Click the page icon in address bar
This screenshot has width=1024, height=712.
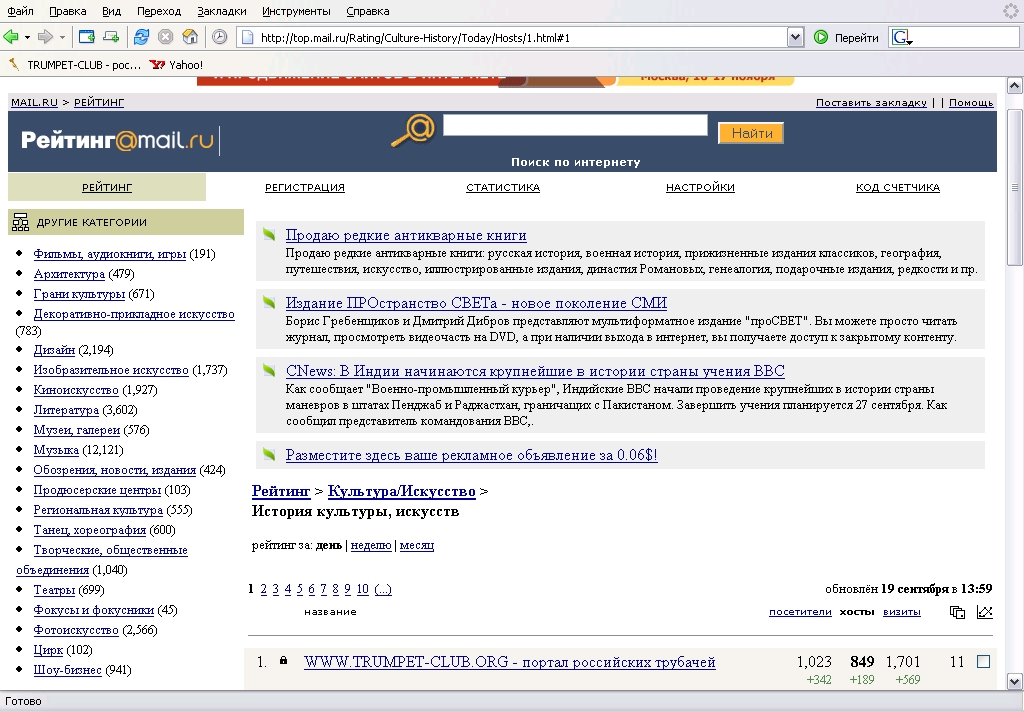[x=248, y=37]
